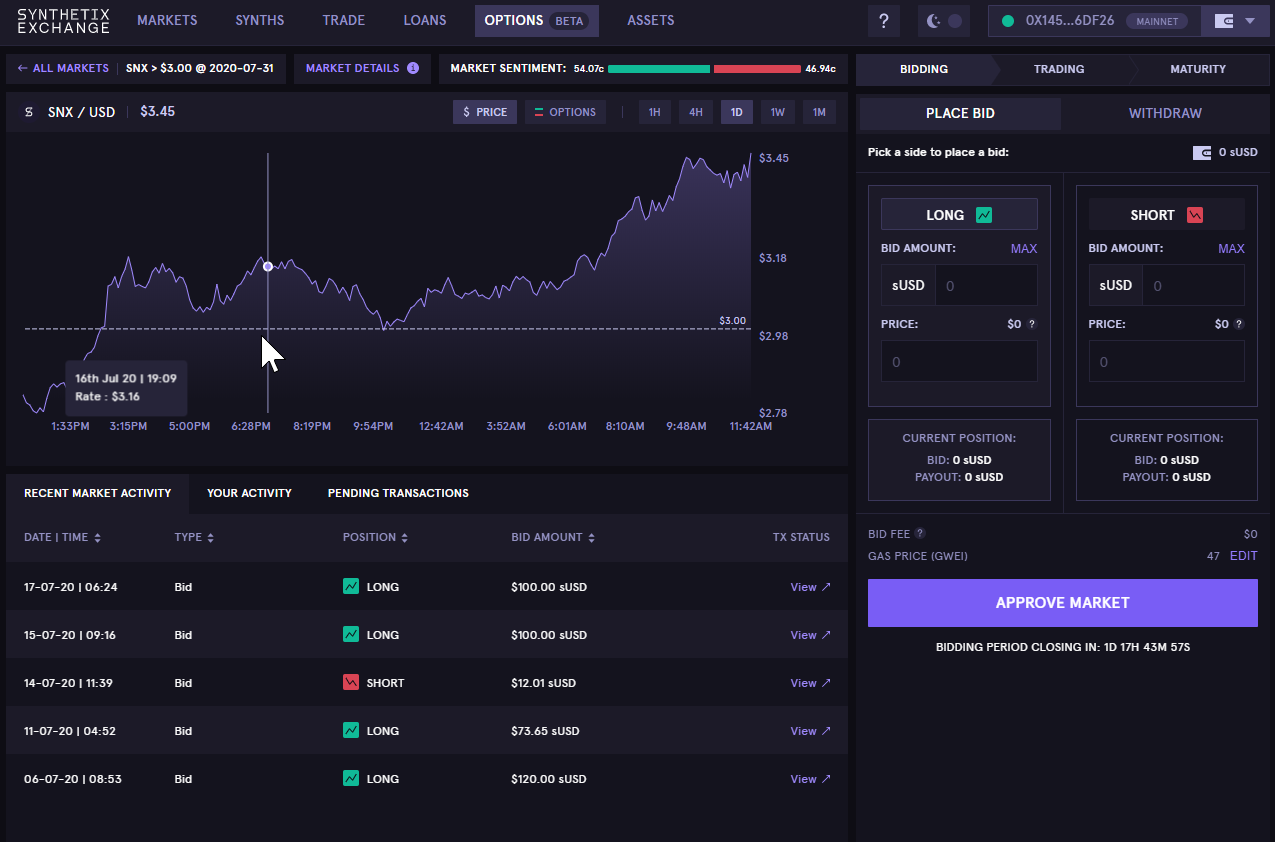The width and height of the screenshot is (1275, 842).
Task: Show the Pending Transactions tab
Action: coord(398,493)
